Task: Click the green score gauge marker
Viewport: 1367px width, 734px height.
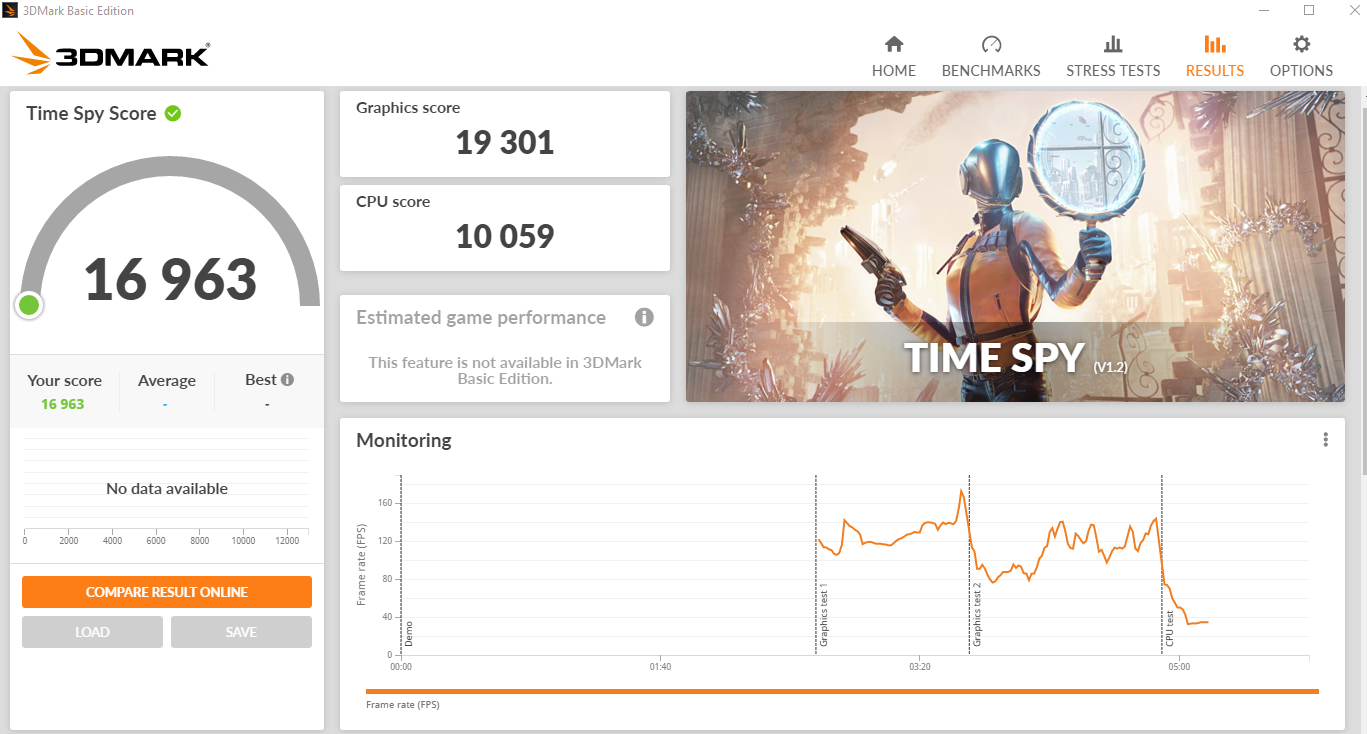Action: click(29, 305)
